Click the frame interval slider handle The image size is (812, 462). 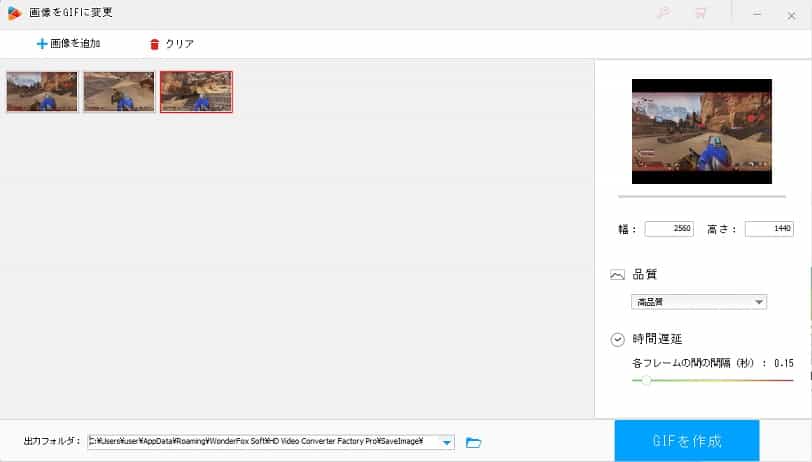(x=646, y=380)
